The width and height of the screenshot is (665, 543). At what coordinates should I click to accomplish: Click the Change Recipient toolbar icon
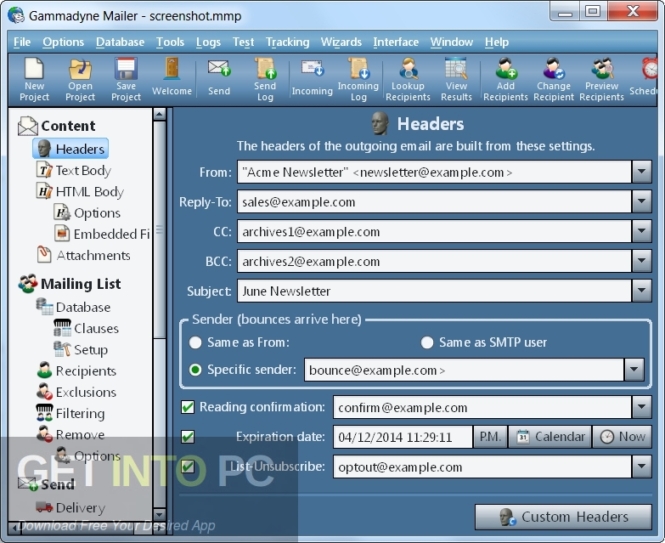pos(553,80)
